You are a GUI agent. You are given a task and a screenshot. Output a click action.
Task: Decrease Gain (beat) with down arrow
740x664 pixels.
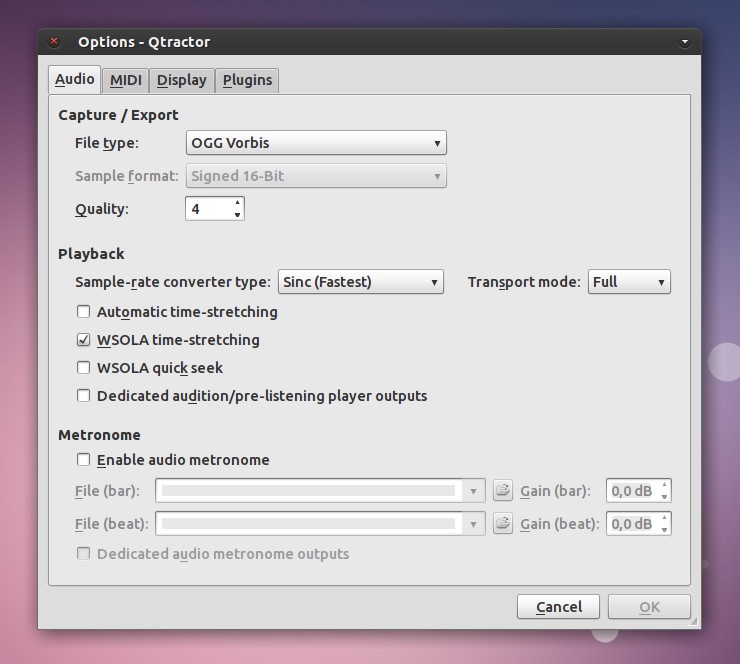pos(664,530)
